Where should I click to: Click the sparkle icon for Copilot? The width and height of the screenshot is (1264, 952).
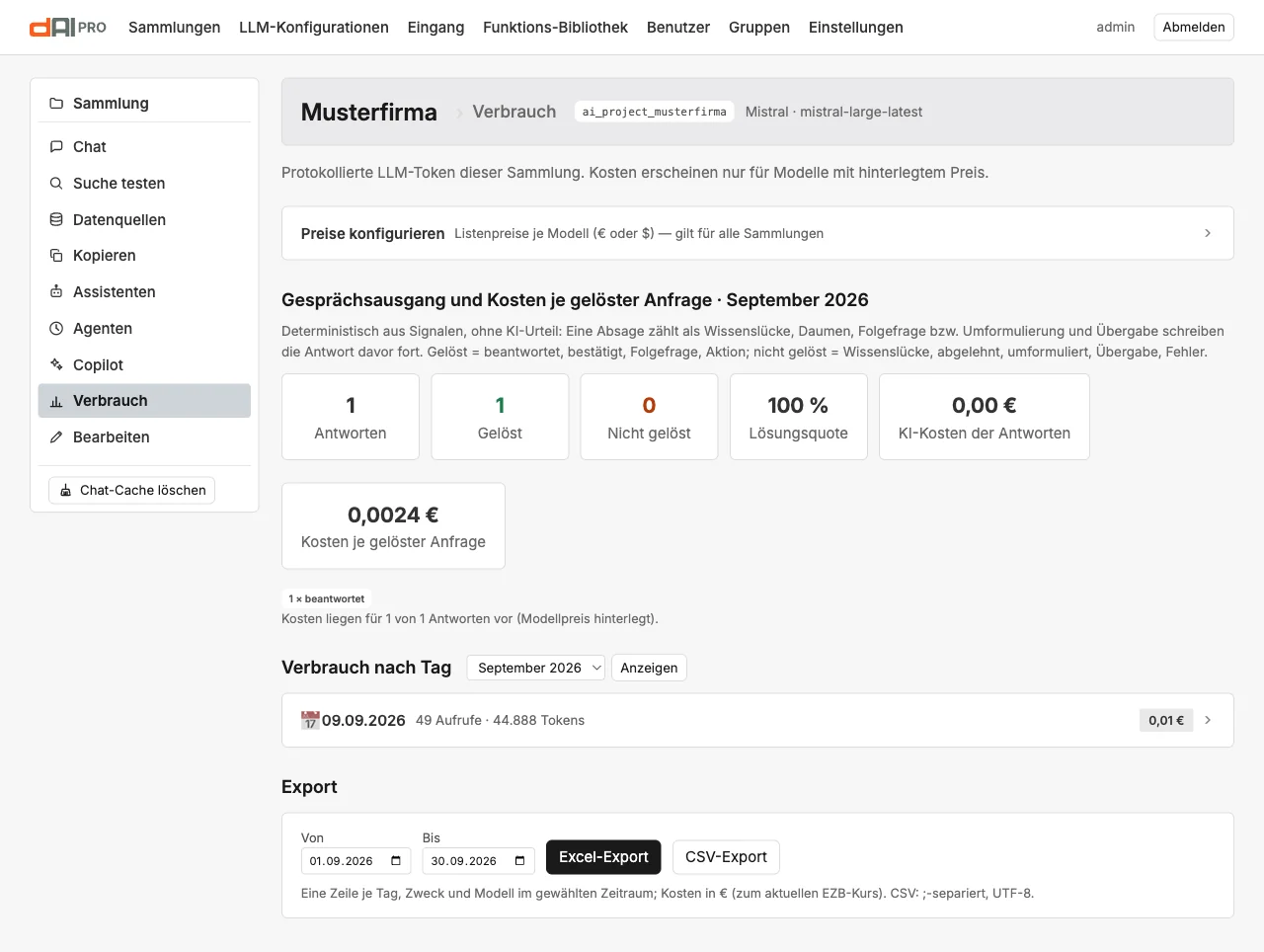pos(56,365)
